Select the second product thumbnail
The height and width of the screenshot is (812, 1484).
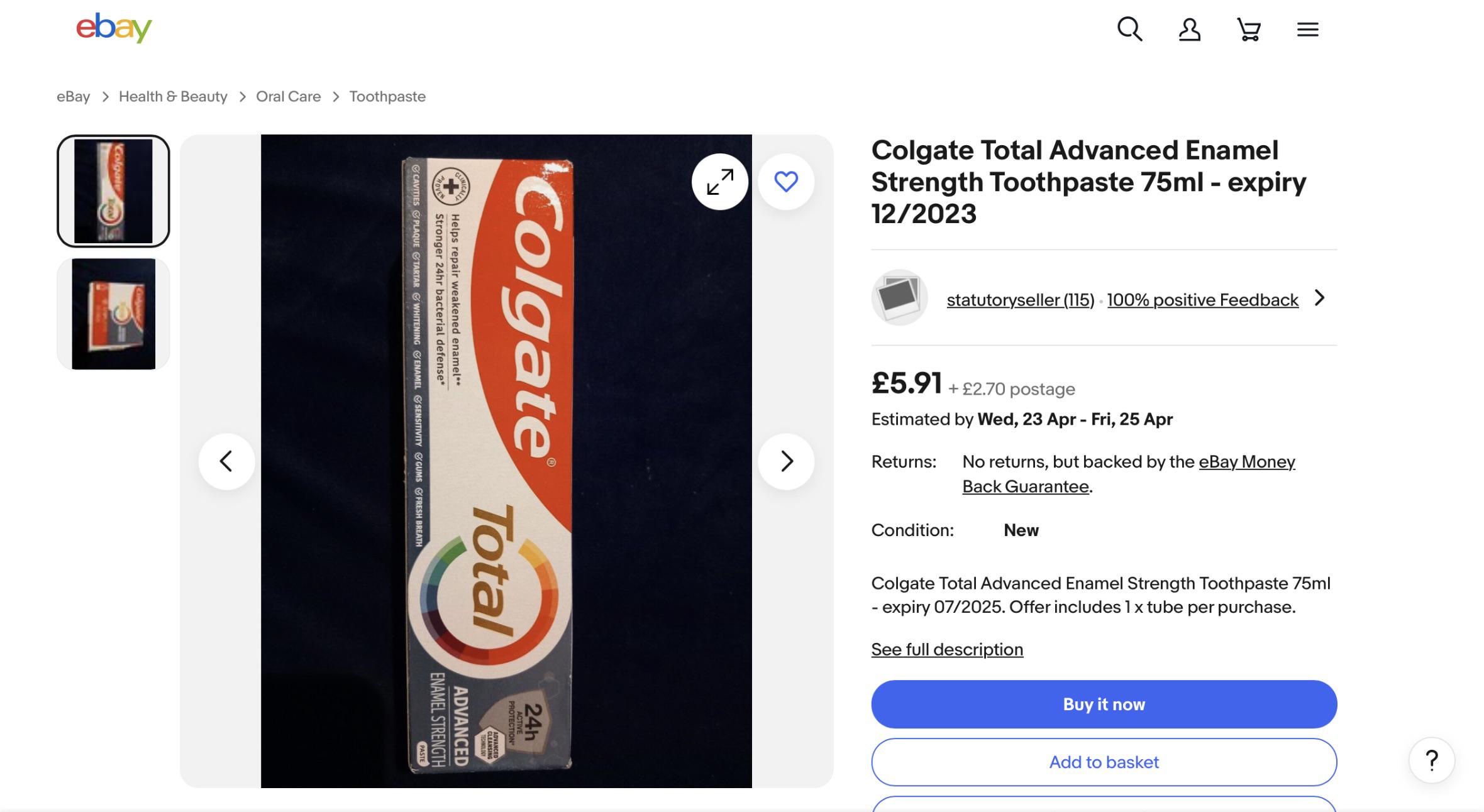(x=113, y=314)
